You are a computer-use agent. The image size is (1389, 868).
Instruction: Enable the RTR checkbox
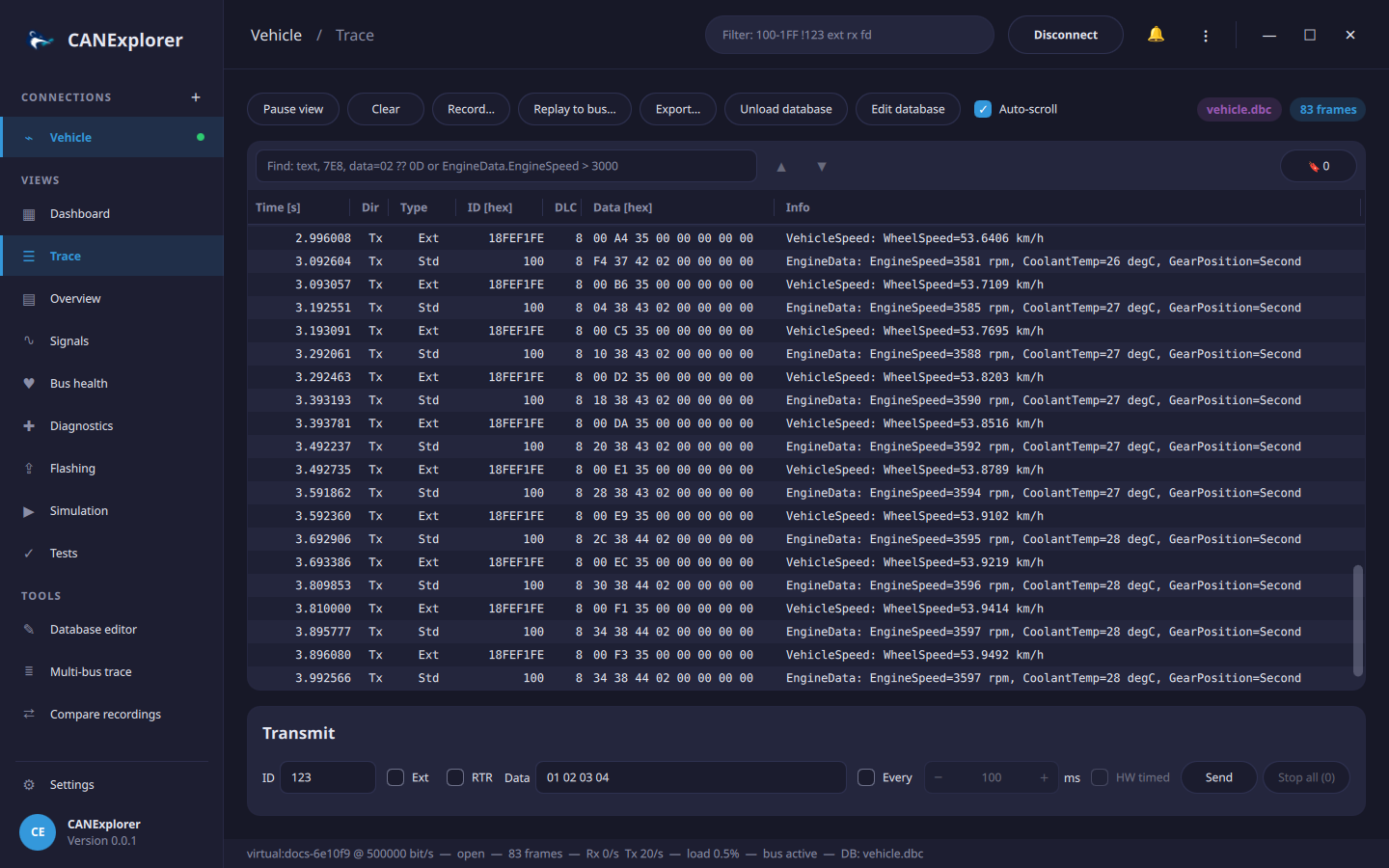tap(455, 777)
